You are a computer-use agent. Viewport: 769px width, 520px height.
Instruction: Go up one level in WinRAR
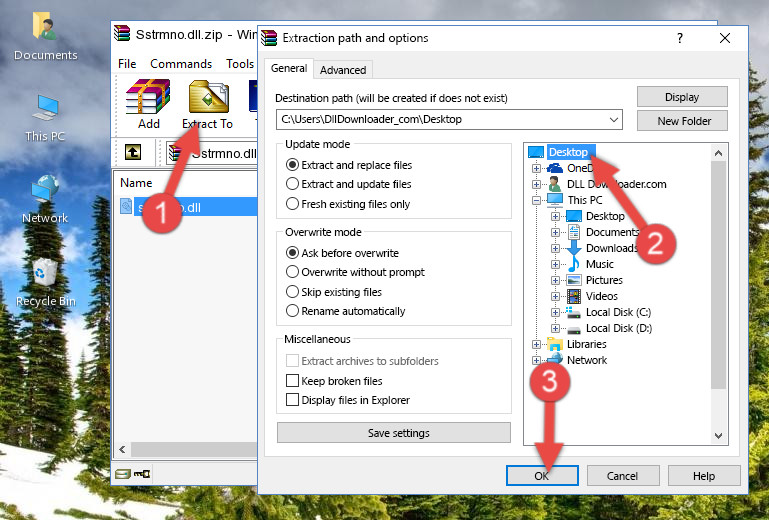click(x=133, y=152)
